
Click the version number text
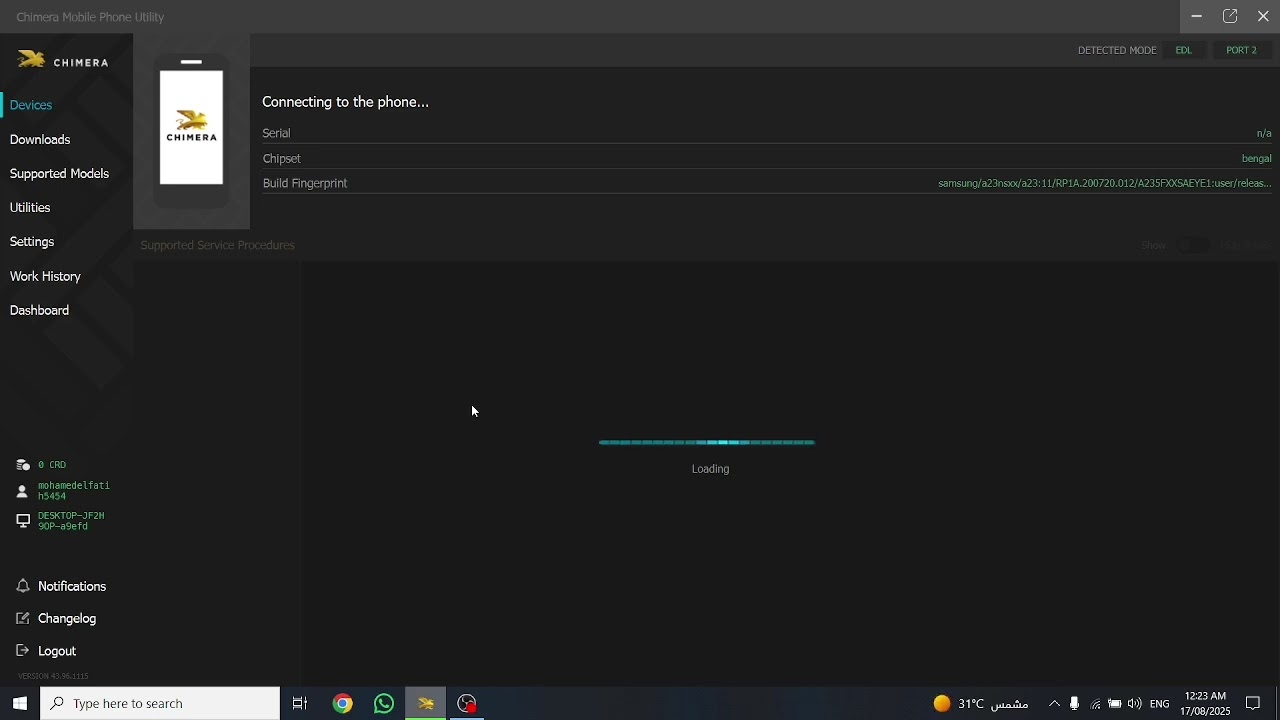[53, 677]
